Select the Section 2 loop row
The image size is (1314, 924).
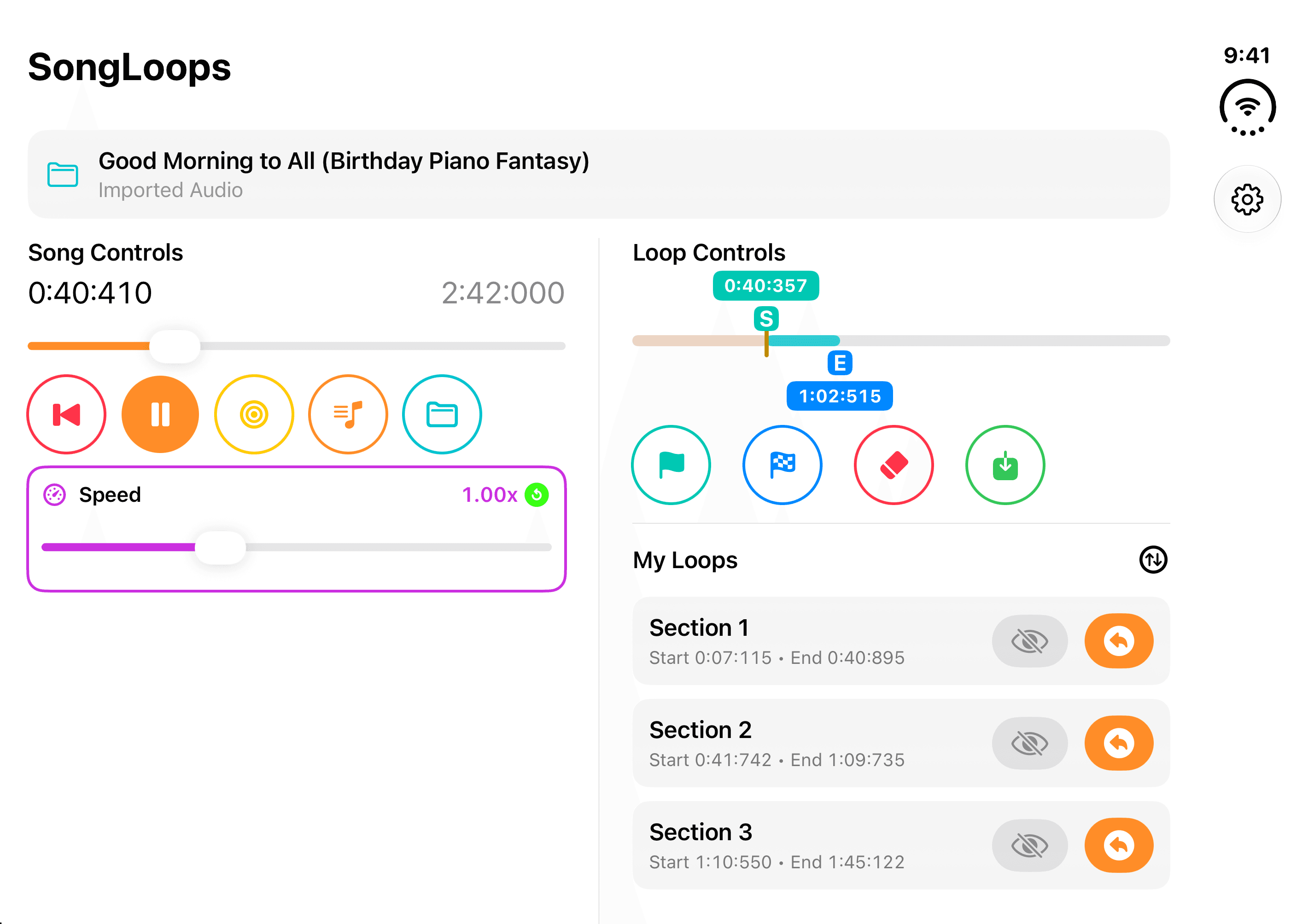coord(901,743)
